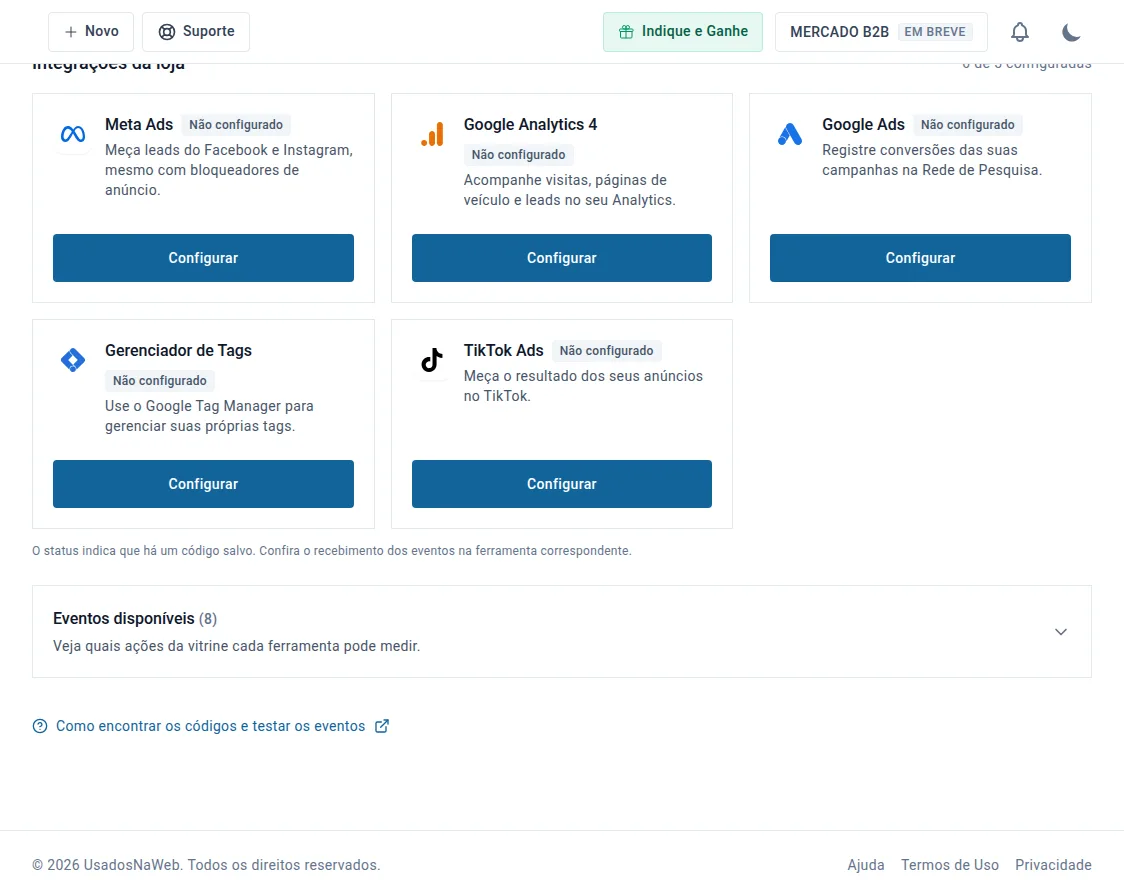
Task: Click the TikTok logo icon
Action: click(432, 360)
